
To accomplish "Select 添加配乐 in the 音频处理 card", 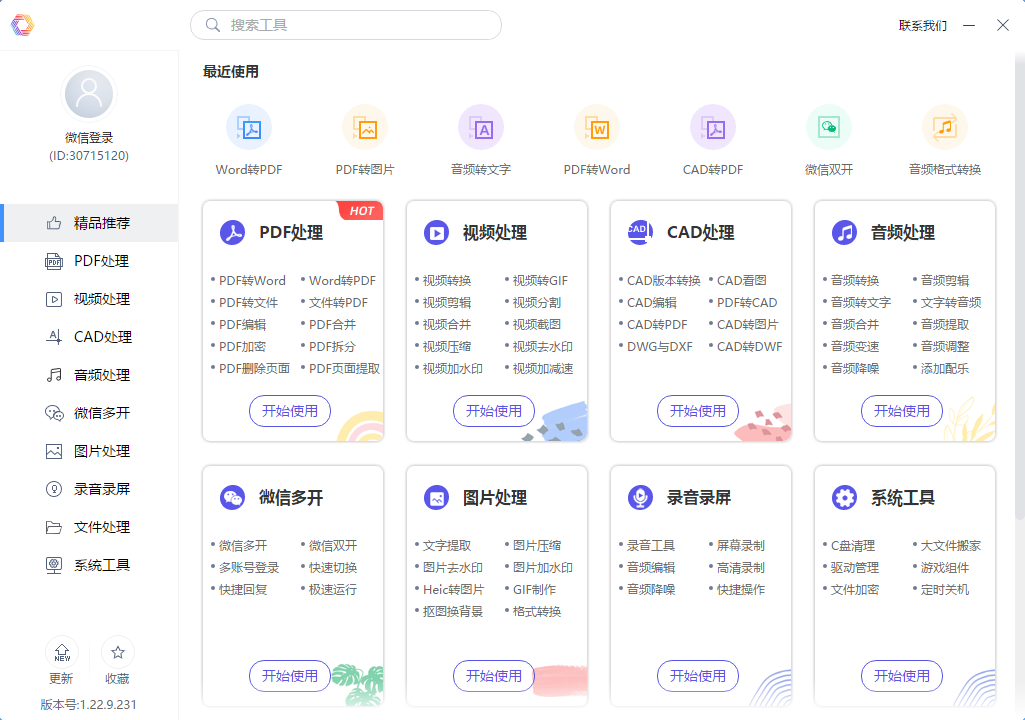I will coord(945,369).
